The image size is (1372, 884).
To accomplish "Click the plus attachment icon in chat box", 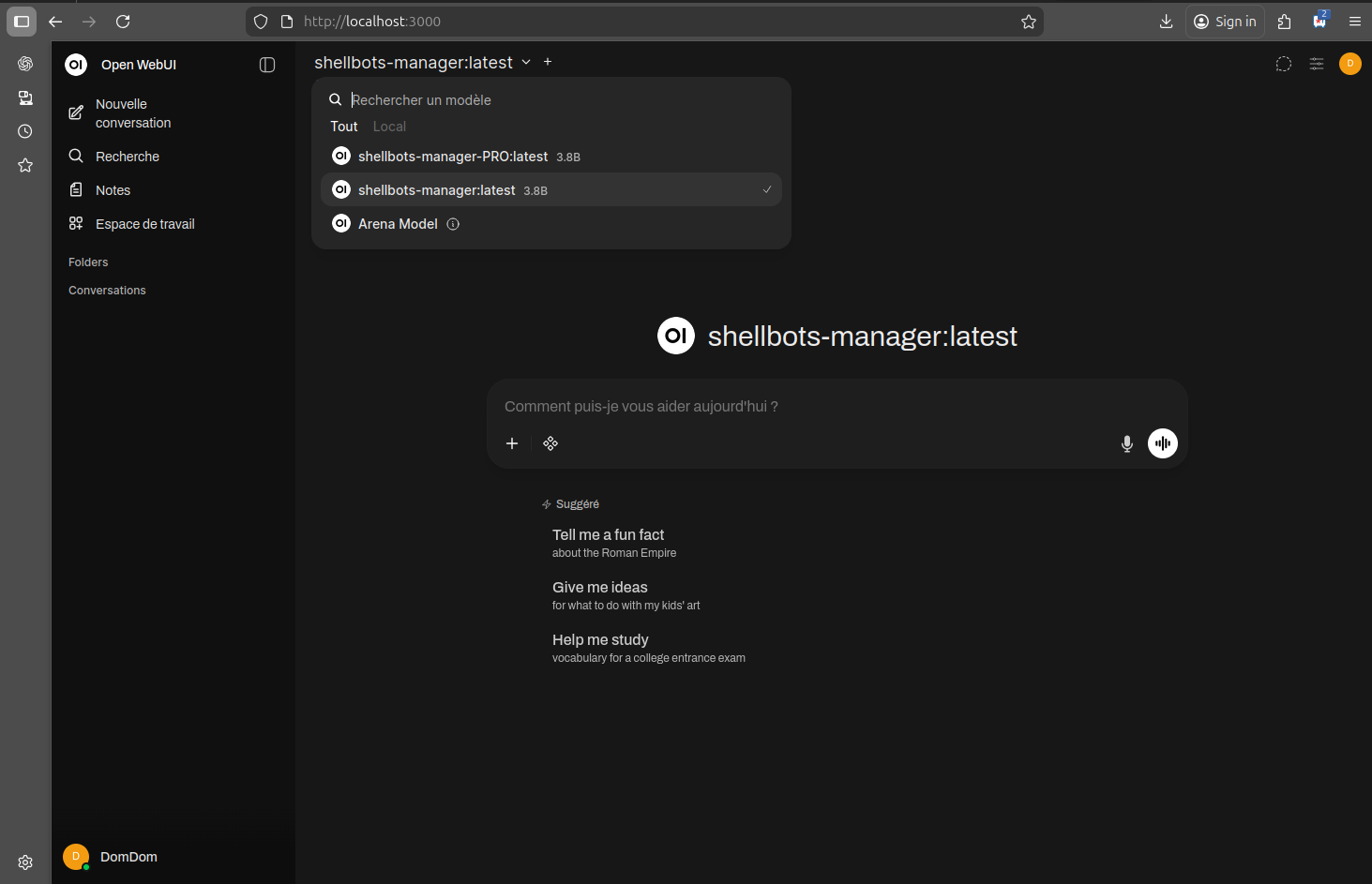I will tap(512, 443).
